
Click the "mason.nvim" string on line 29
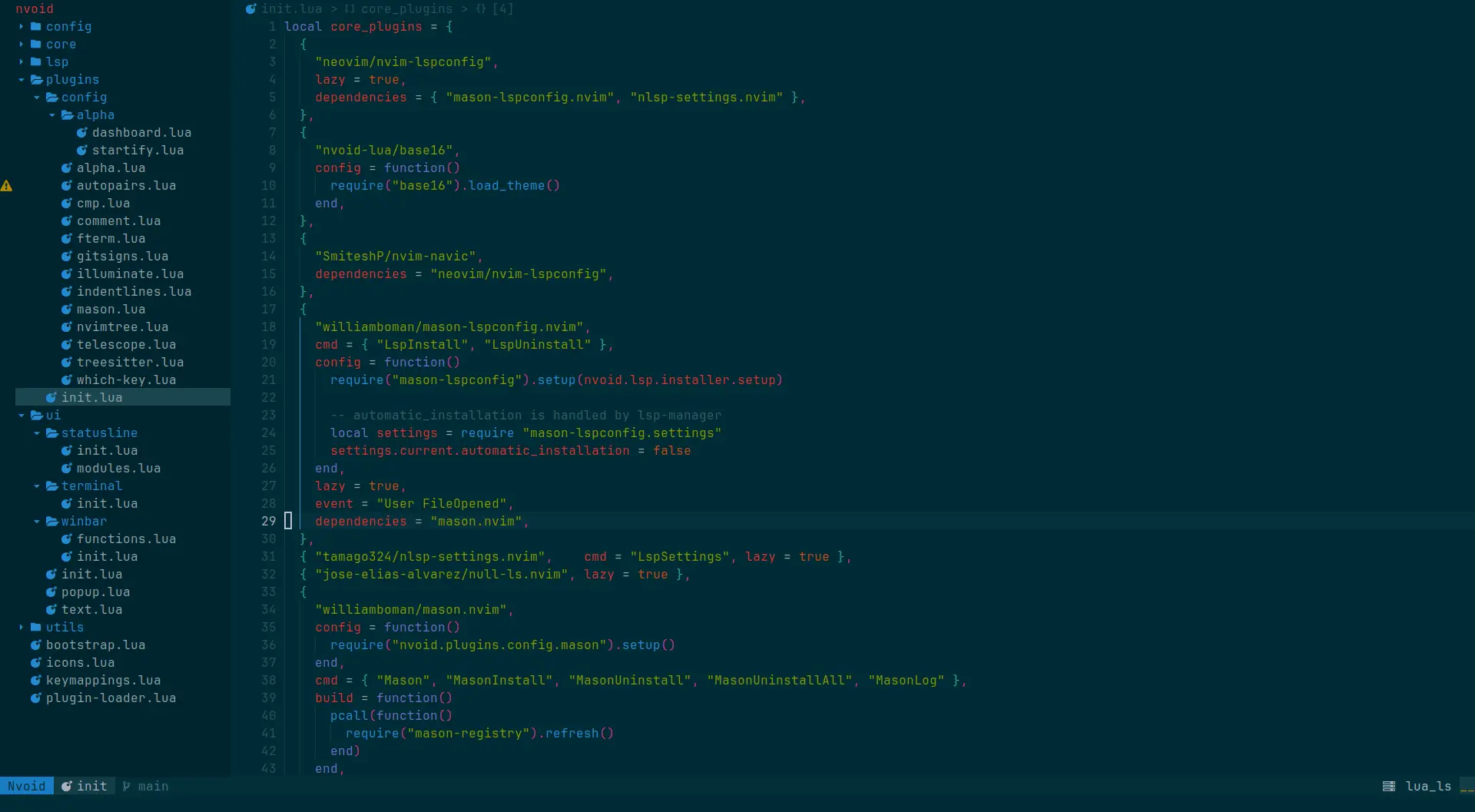pos(476,522)
